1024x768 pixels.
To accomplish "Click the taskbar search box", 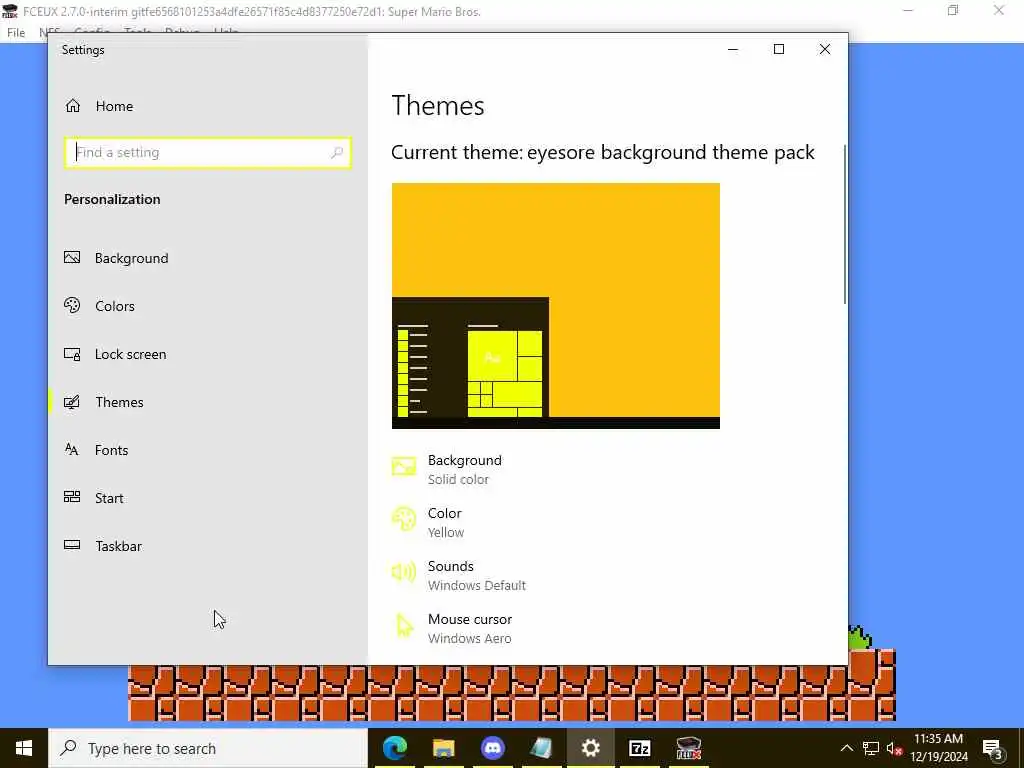I will (208, 748).
